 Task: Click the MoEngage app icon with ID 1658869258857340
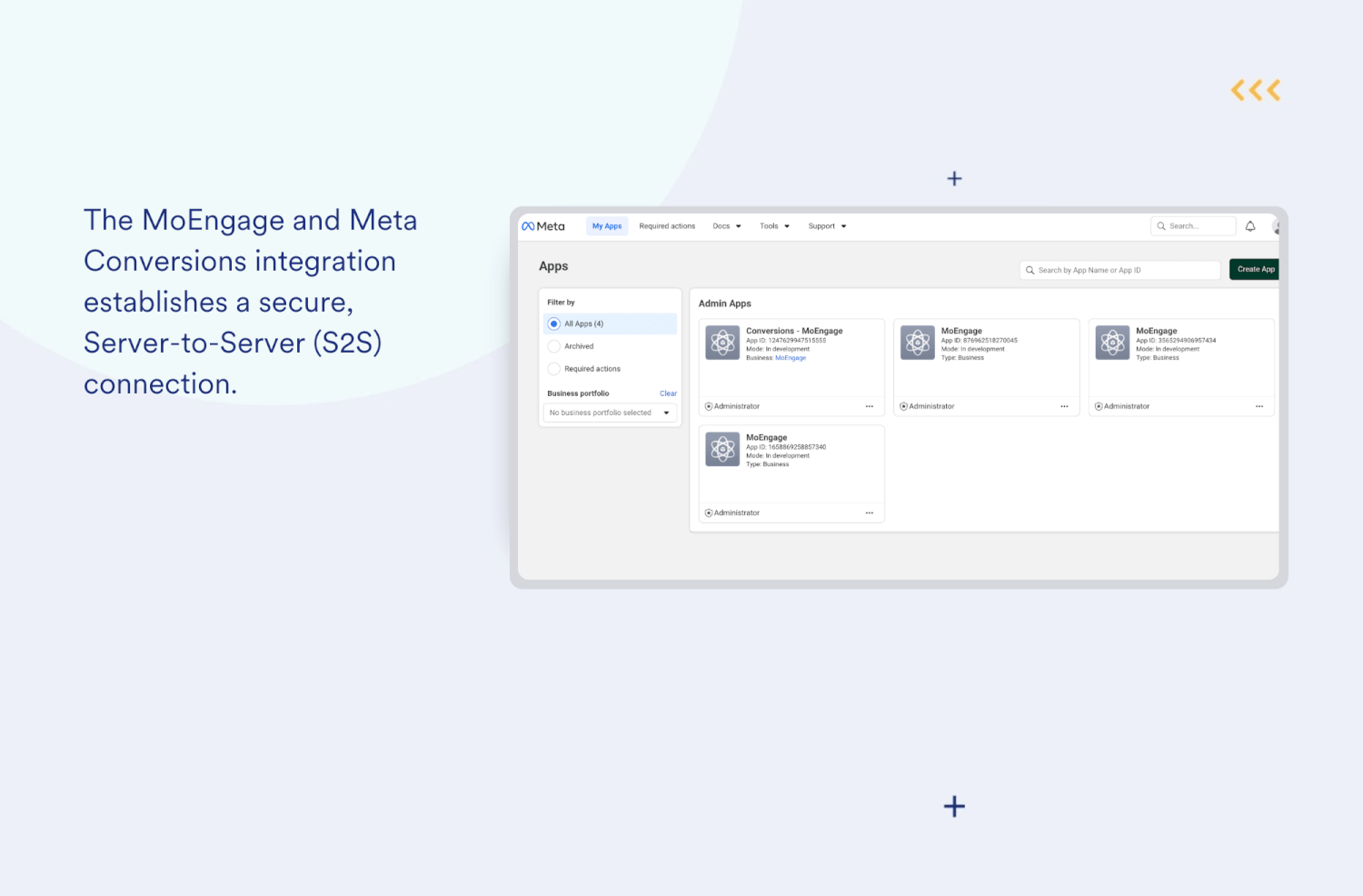722,449
